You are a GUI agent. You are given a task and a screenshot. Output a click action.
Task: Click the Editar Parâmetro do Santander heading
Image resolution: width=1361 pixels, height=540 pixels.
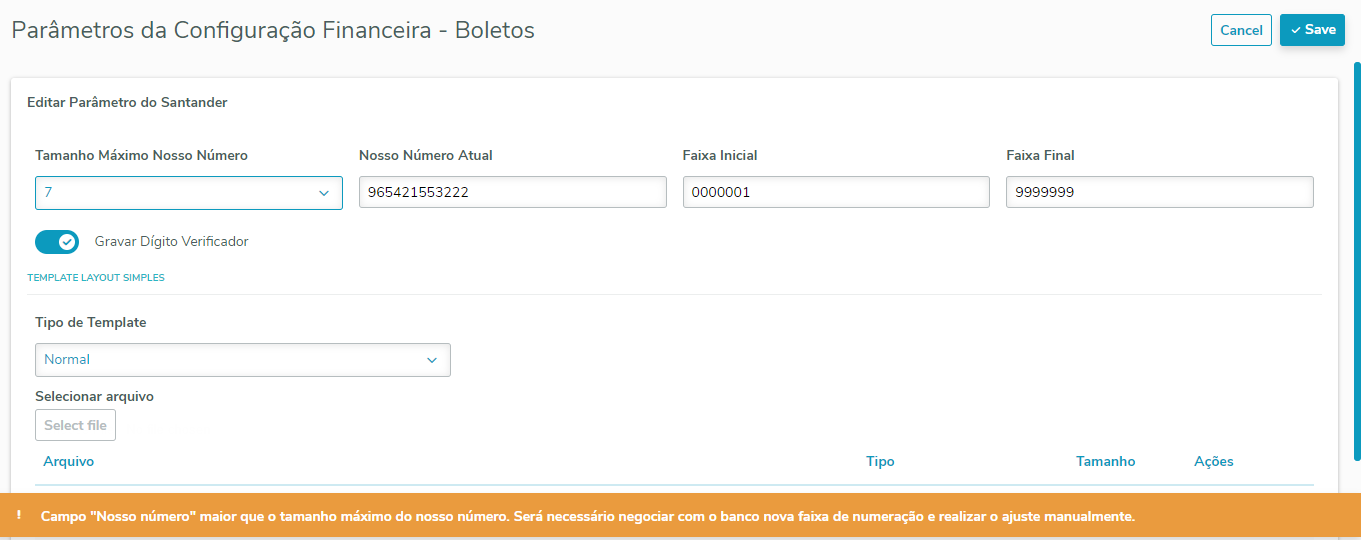click(127, 102)
